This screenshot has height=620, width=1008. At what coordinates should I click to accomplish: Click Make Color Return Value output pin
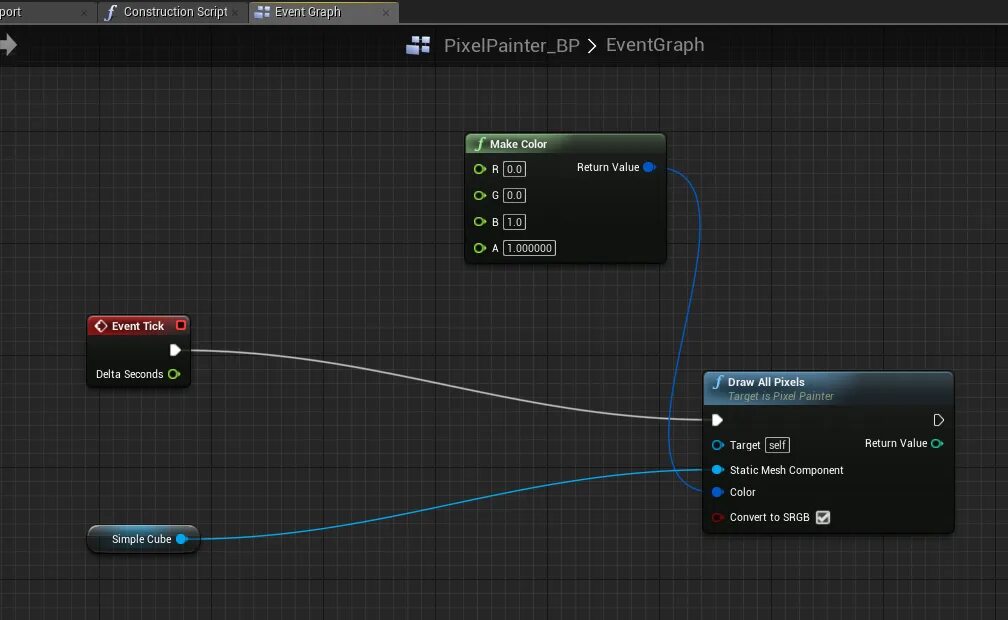pyautogui.click(x=649, y=167)
